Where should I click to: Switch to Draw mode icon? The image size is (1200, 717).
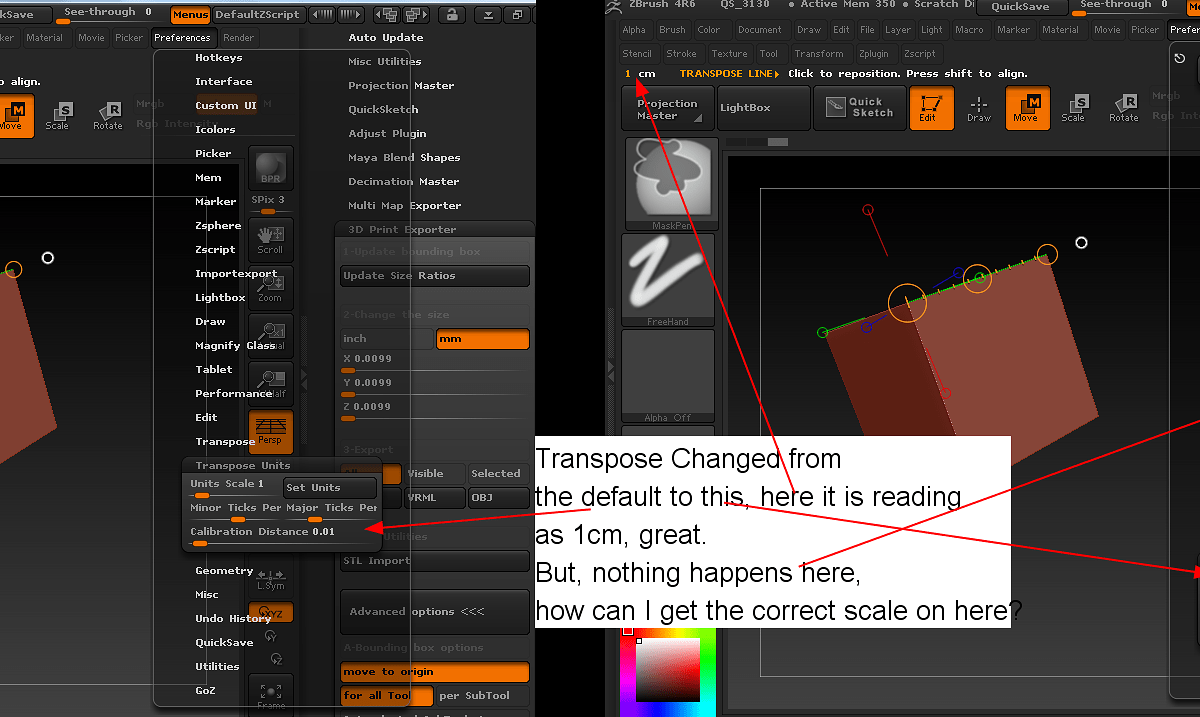click(x=978, y=108)
